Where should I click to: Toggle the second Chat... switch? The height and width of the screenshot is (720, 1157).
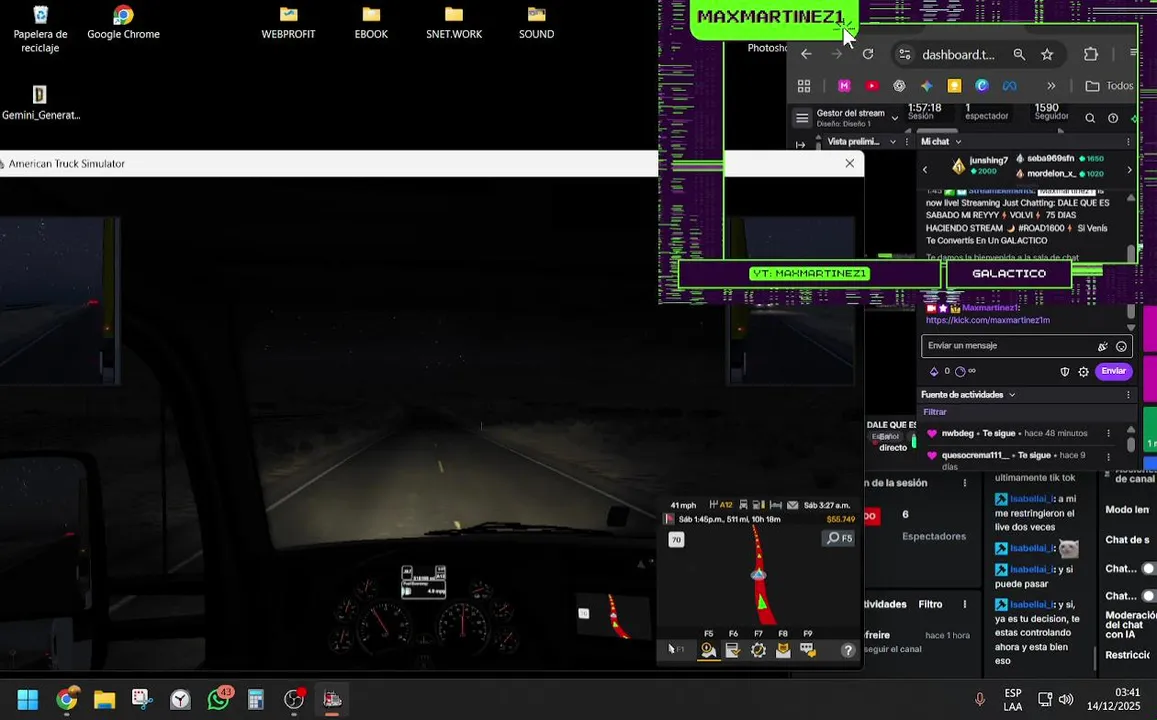coord(1148,596)
